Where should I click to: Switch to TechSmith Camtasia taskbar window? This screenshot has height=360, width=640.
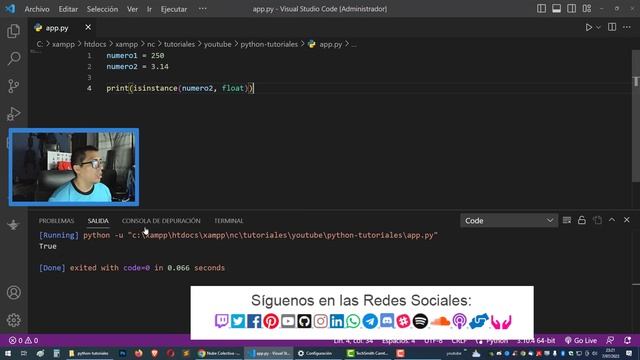[367, 353]
